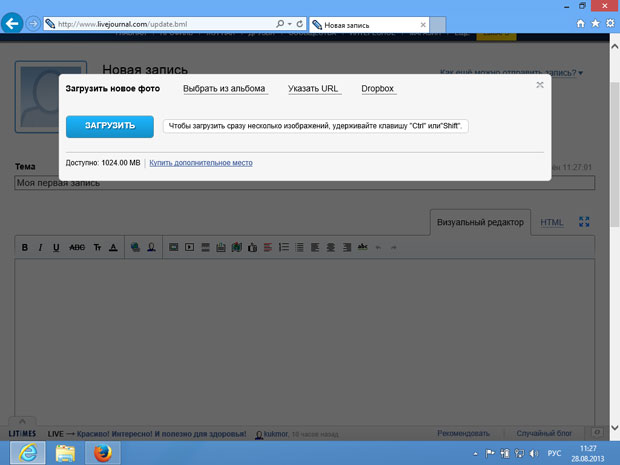Viewport: 620px width, 465px height.
Task: Open the Указать URL tab
Action: 313,89
